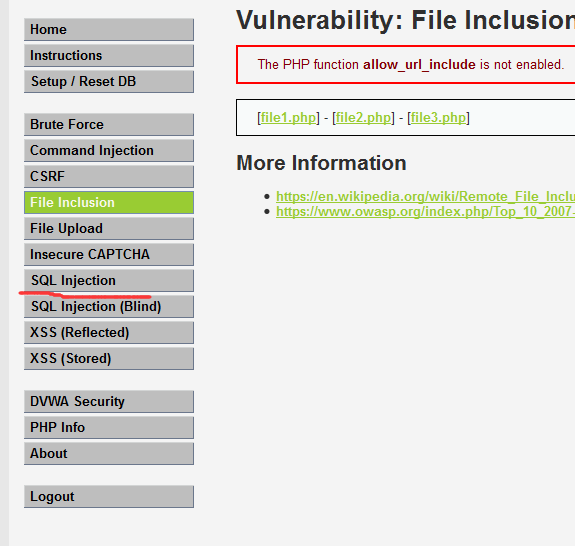Open XSS (Reflected) module
The width and height of the screenshot is (575, 546).
click(109, 333)
